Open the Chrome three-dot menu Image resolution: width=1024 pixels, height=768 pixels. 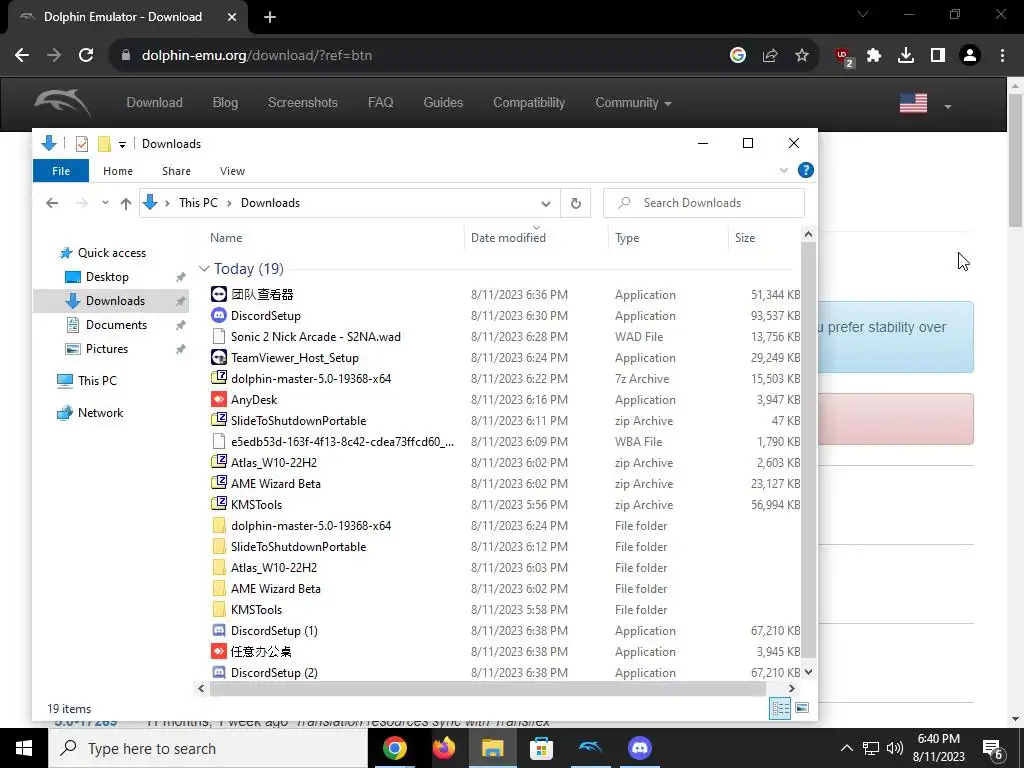pos(1002,56)
